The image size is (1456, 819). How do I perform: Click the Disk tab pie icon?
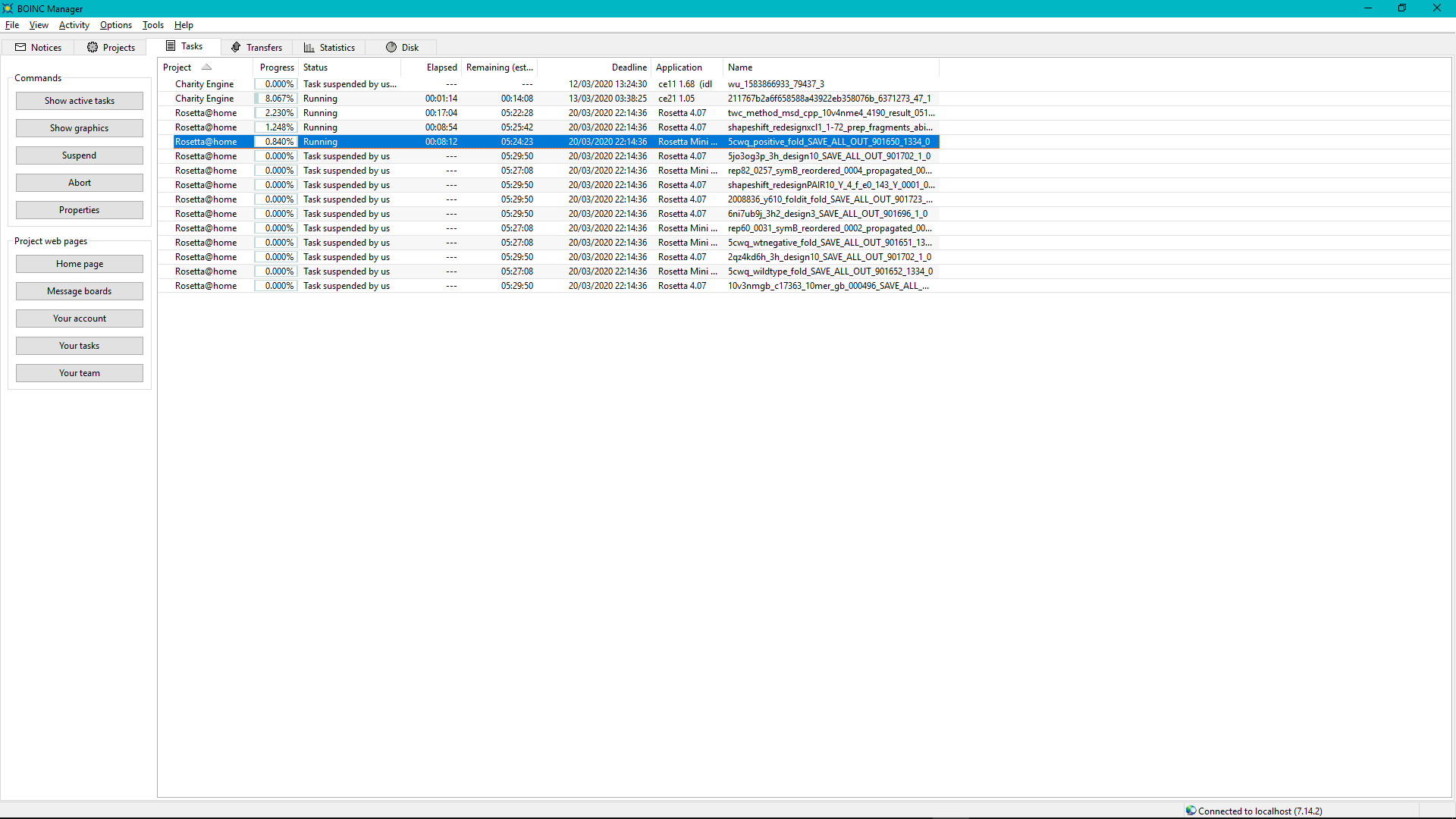click(x=391, y=47)
